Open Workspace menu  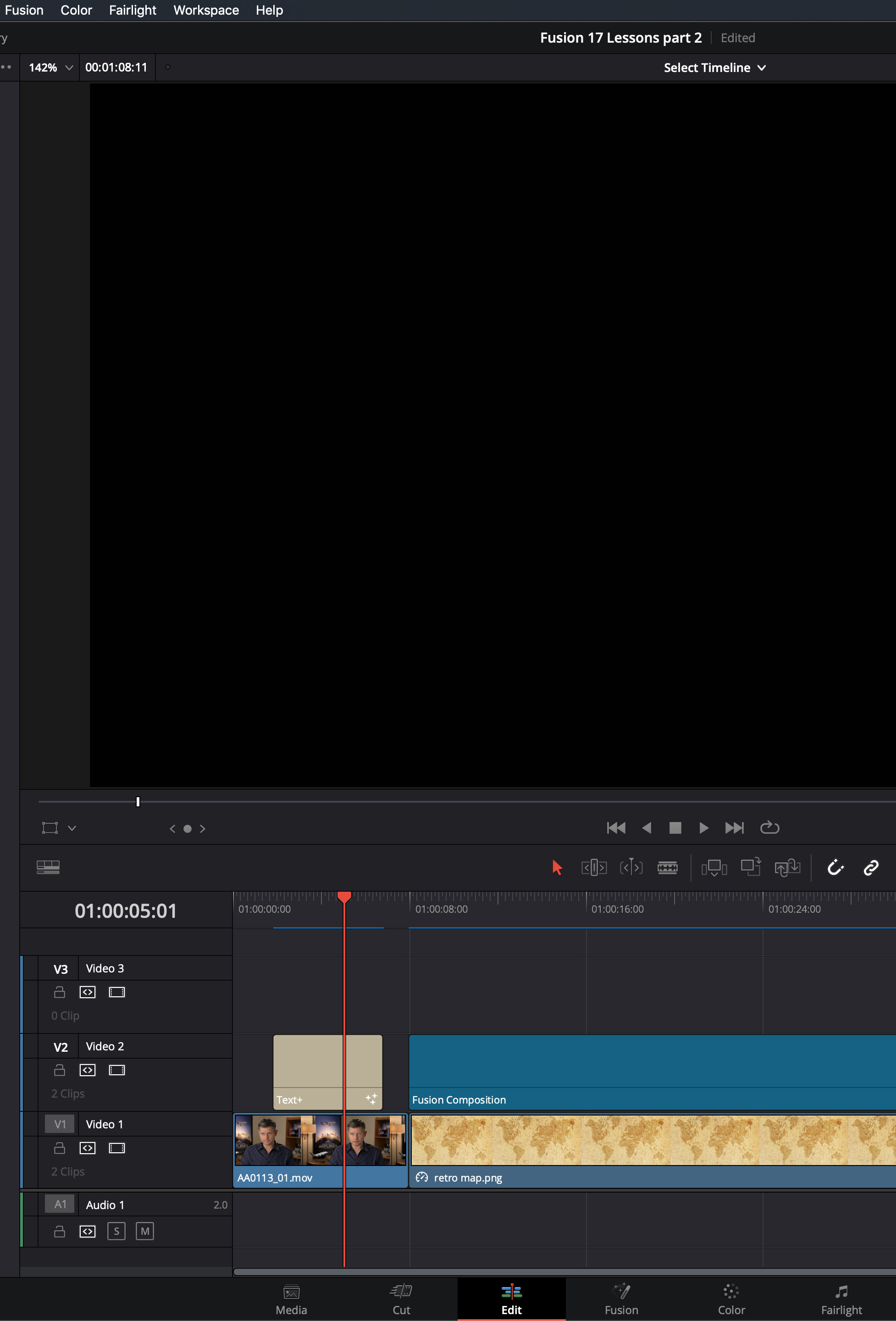[206, 10]
